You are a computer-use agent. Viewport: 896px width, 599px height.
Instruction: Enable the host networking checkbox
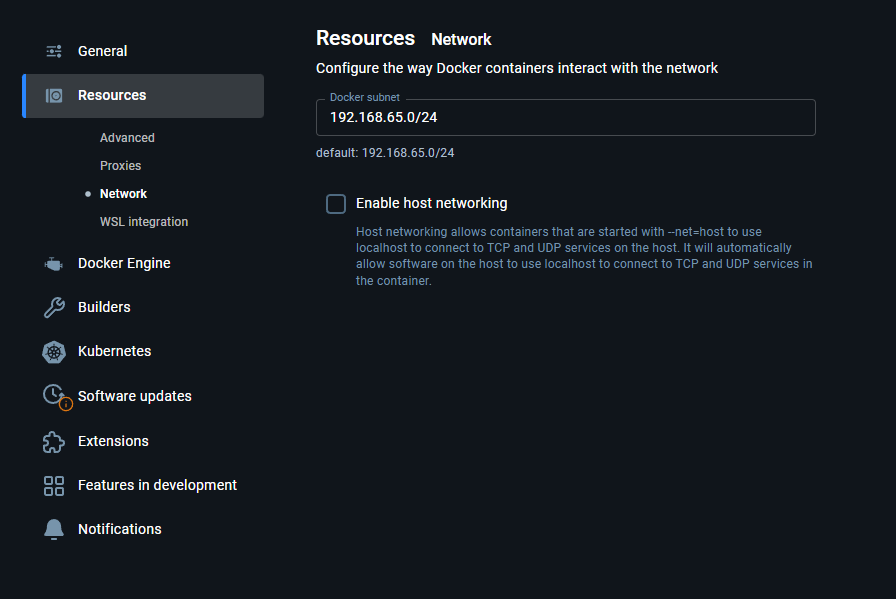tap(336, 203)
